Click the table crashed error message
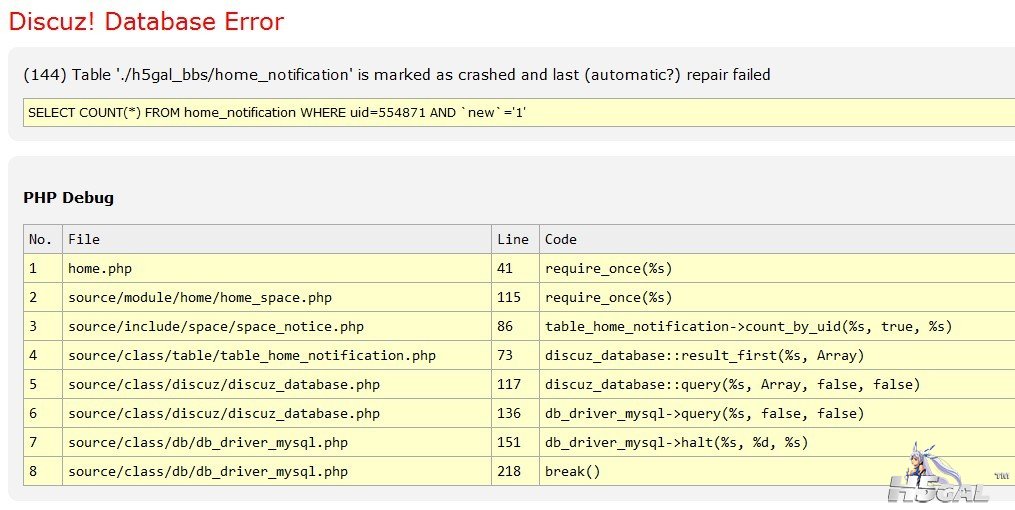This screenshot has width=1015, height=510. tap(396, 75)
